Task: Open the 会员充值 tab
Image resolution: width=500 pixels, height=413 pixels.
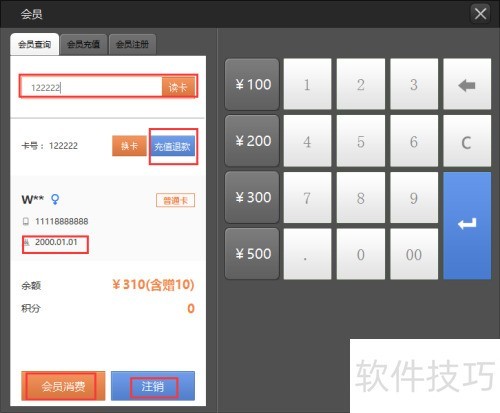Action: [x=83, y=44]
